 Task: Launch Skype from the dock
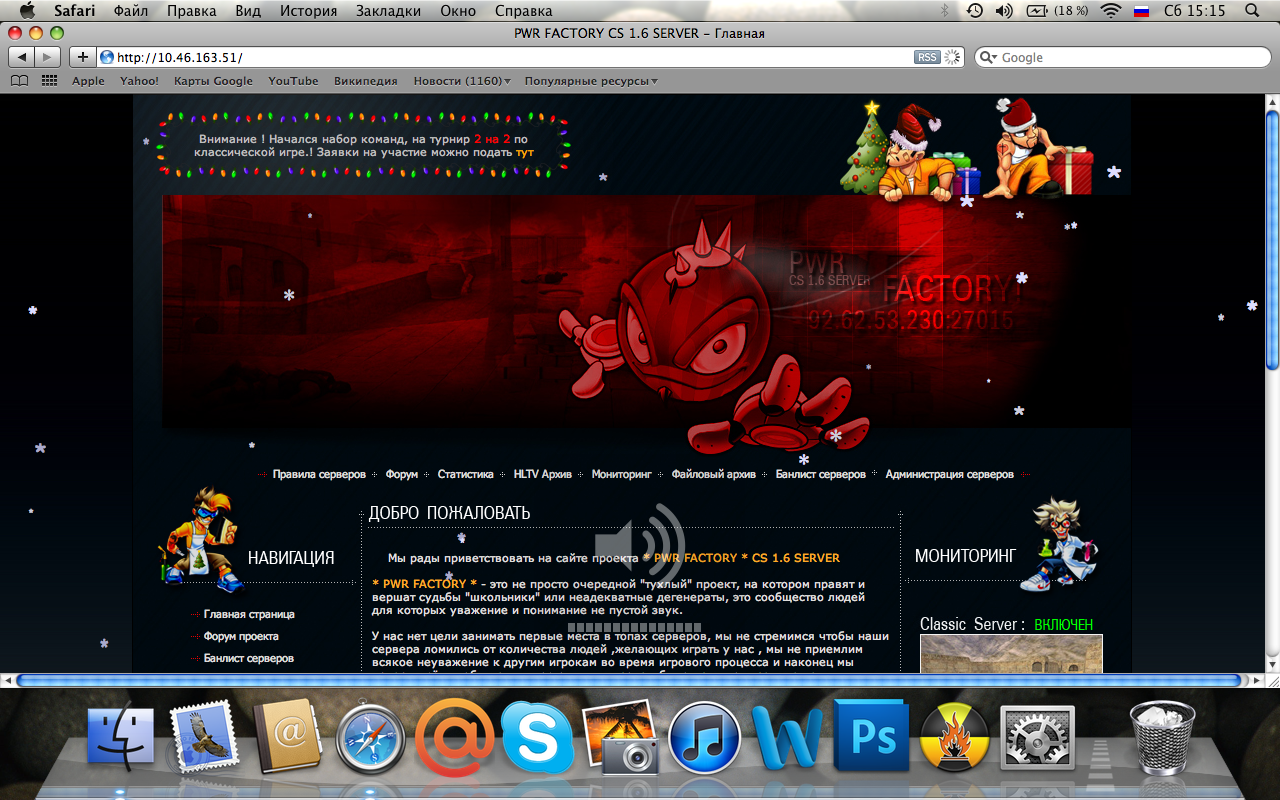pos(537,738)
